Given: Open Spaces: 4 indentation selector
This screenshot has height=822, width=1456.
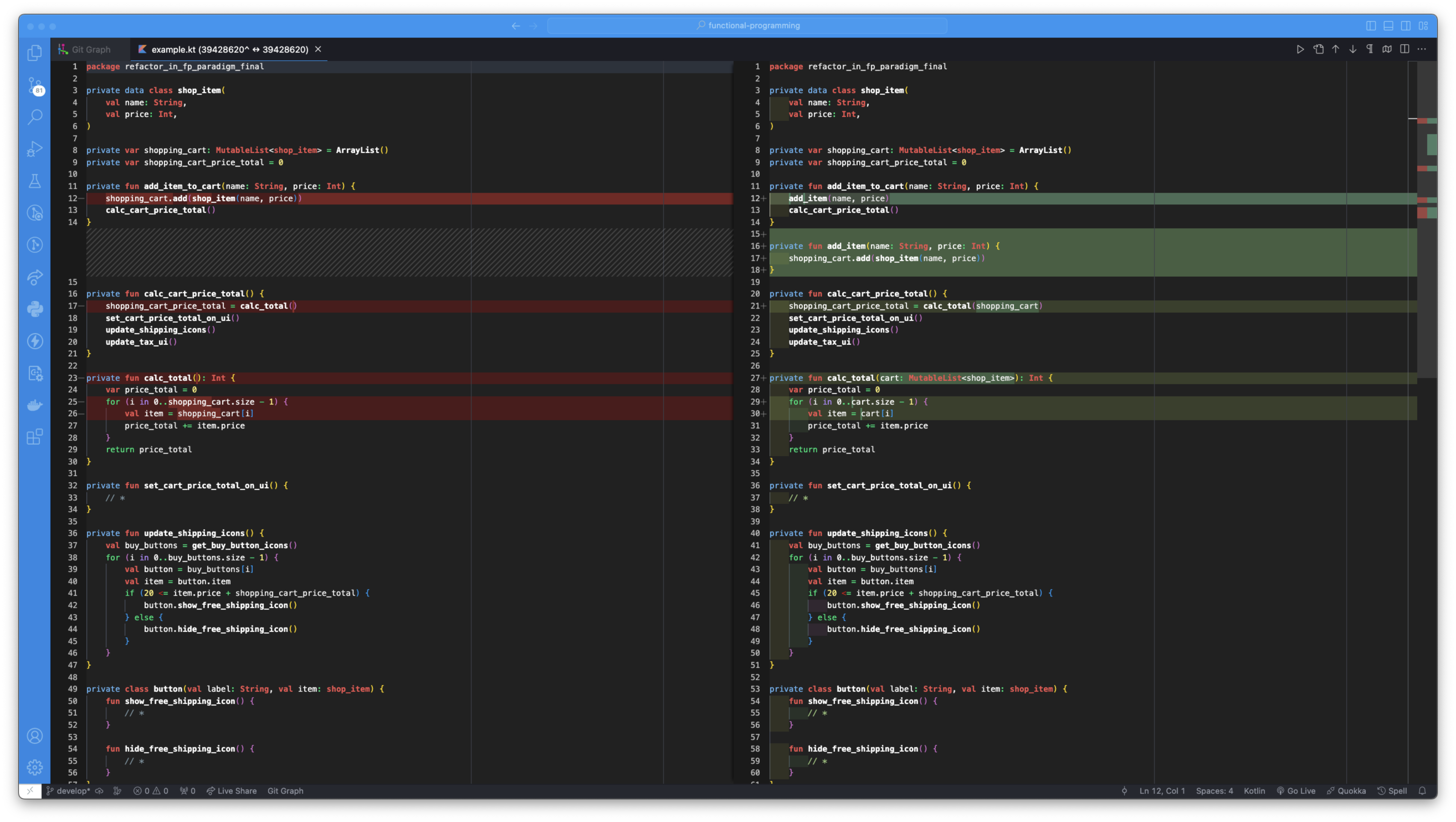Looking at the screenshot, I should click(1214, 790).
